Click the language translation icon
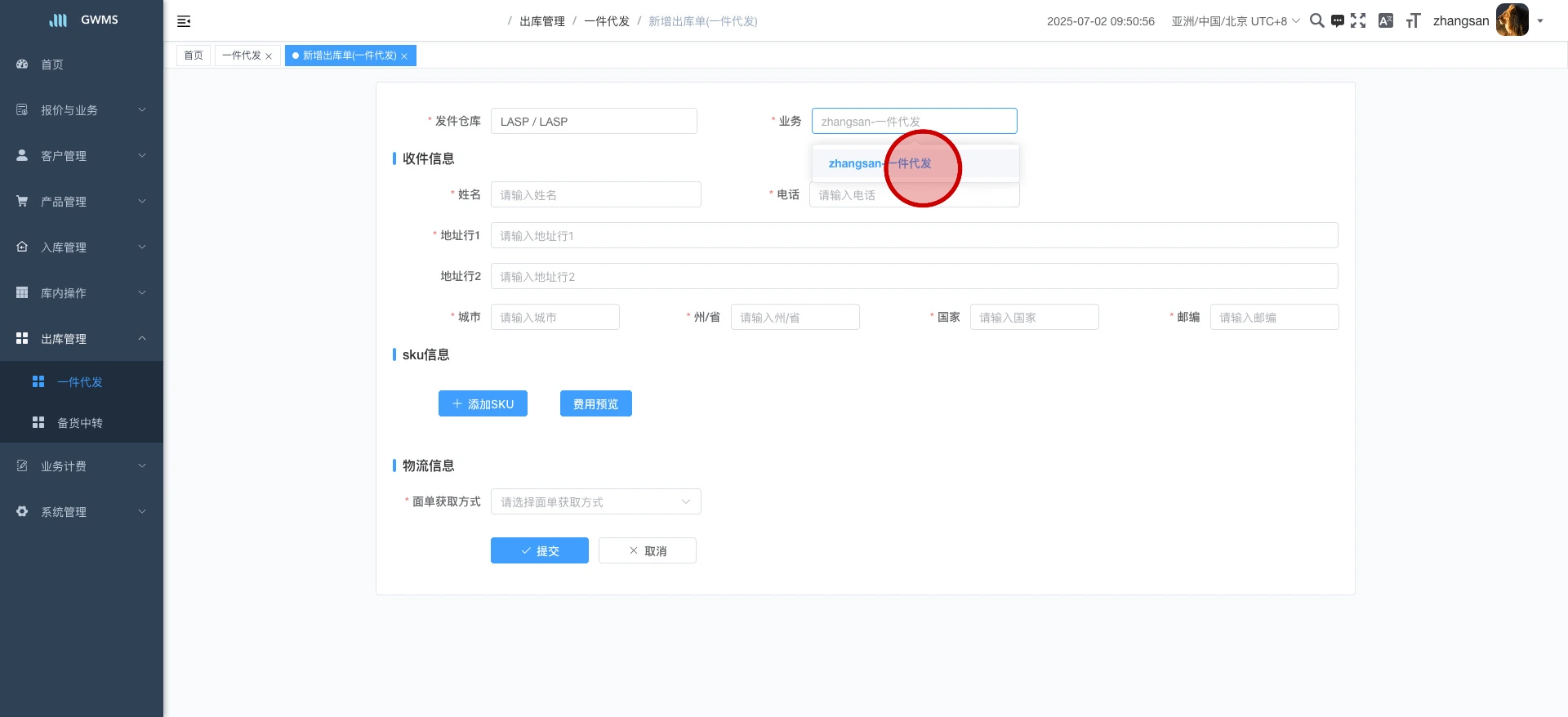Image resolution: width=1568 pixels, height=717 pixels. tap(1385, 21)
